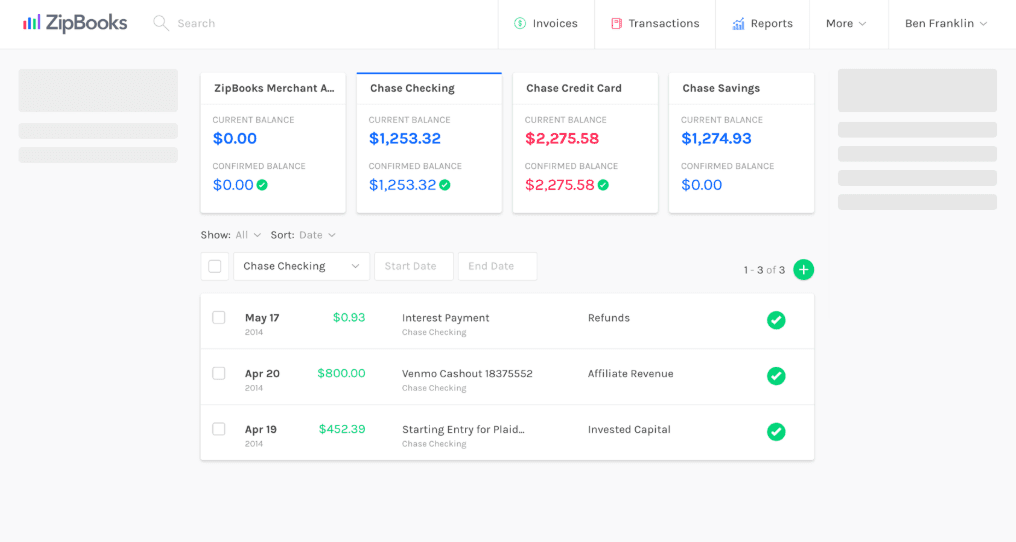Viewport: 1016px width, 542px height.
Task: Click the search magnifier icon
Action: click(161, 23)
